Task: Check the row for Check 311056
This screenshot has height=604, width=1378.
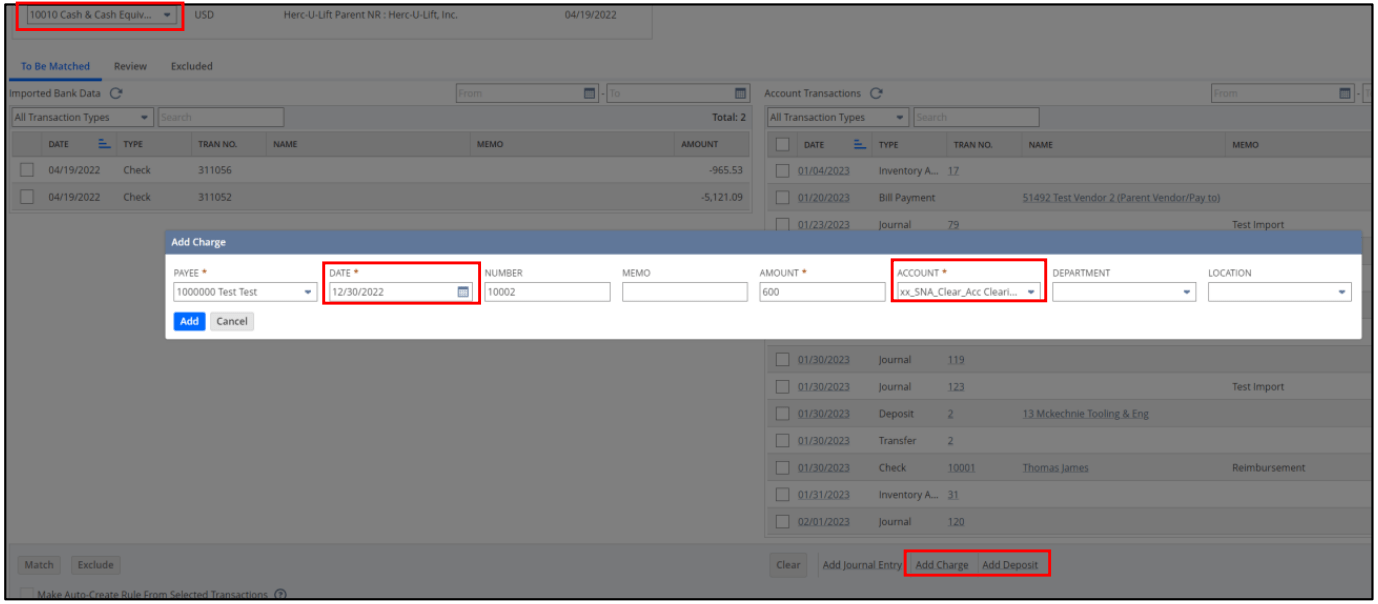Action: [24, 170]
